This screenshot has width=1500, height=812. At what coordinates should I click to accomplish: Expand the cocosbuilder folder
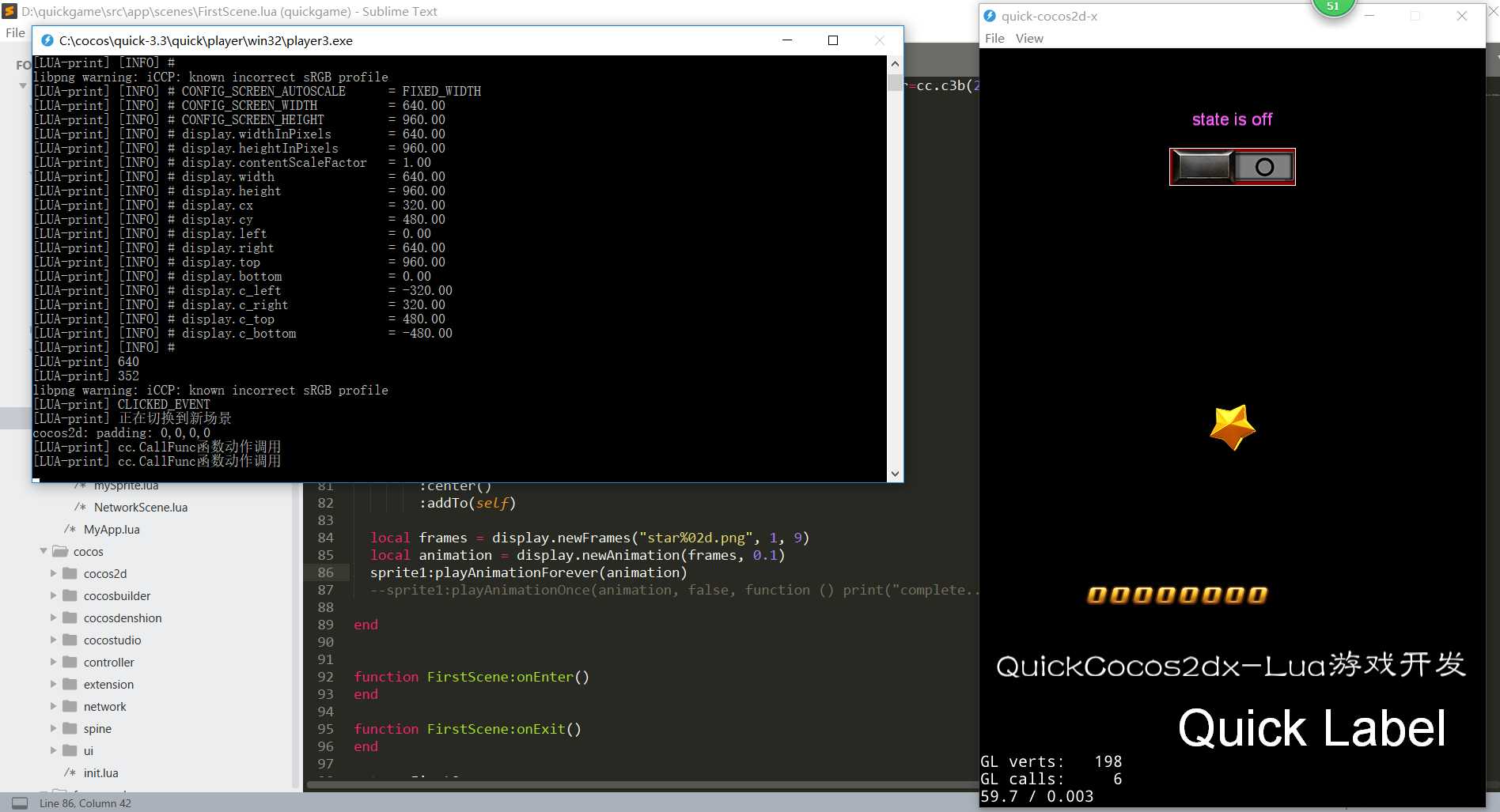(54, 595)
